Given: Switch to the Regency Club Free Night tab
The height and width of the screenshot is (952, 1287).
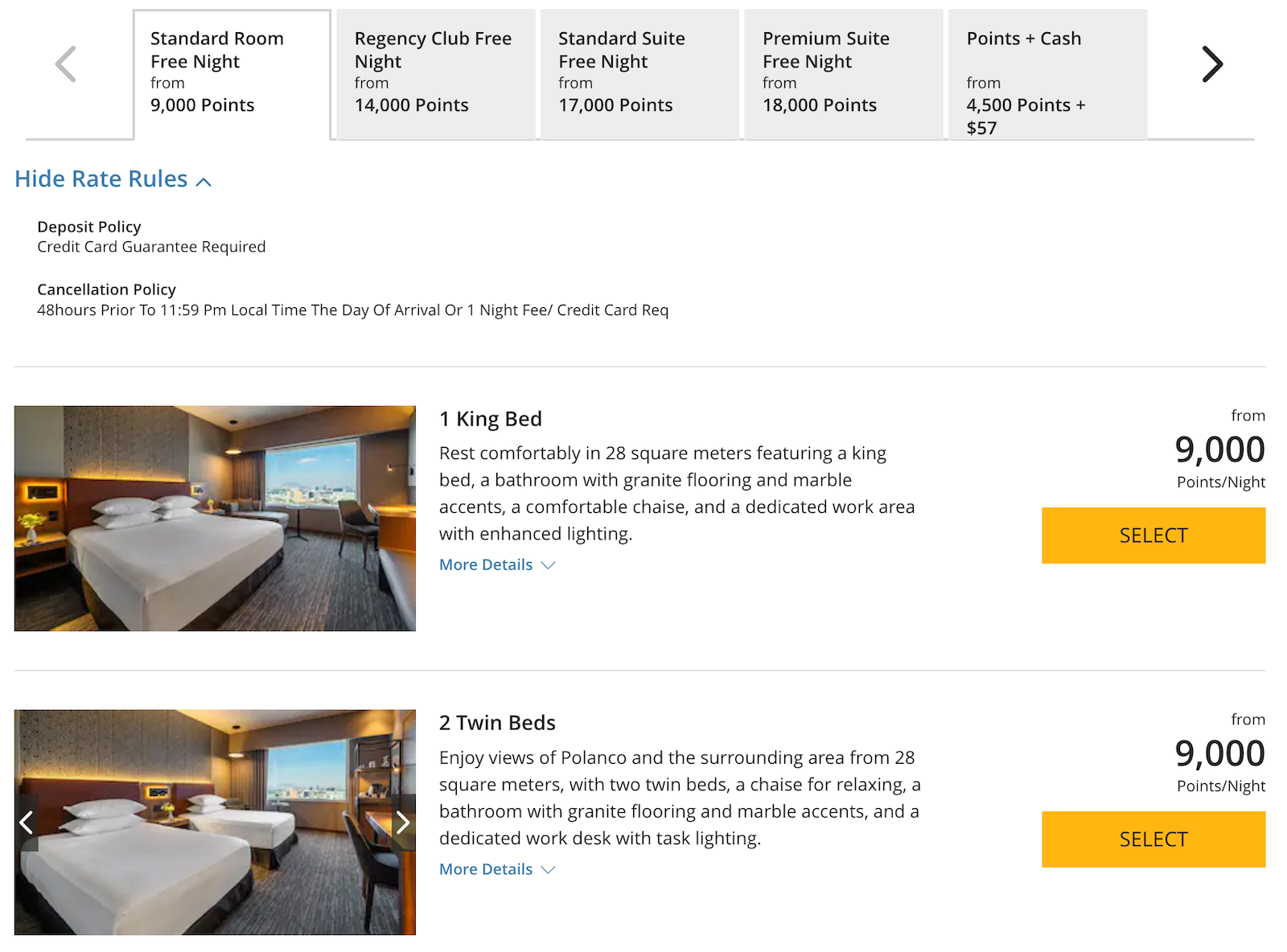Looking at the screenshot, I should tap(435, 72).
